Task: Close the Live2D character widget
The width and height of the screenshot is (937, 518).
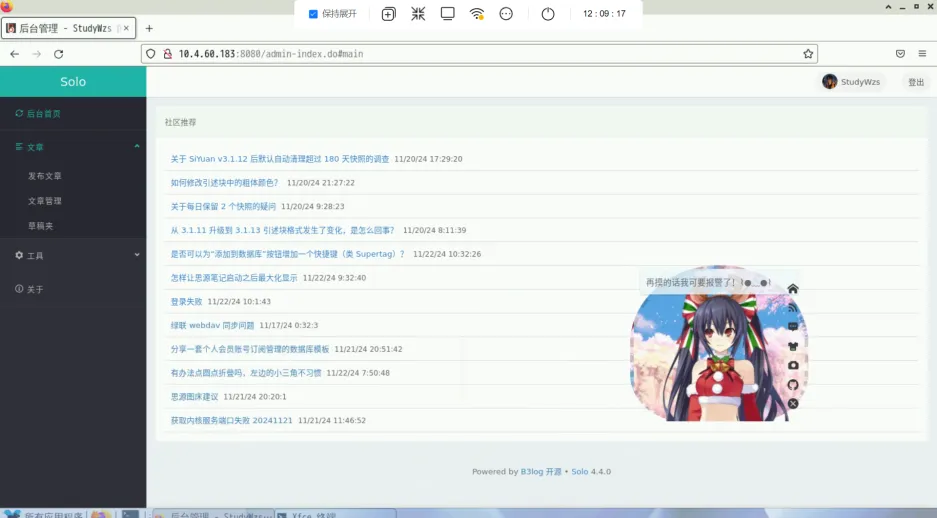Action: pos(793,404)
